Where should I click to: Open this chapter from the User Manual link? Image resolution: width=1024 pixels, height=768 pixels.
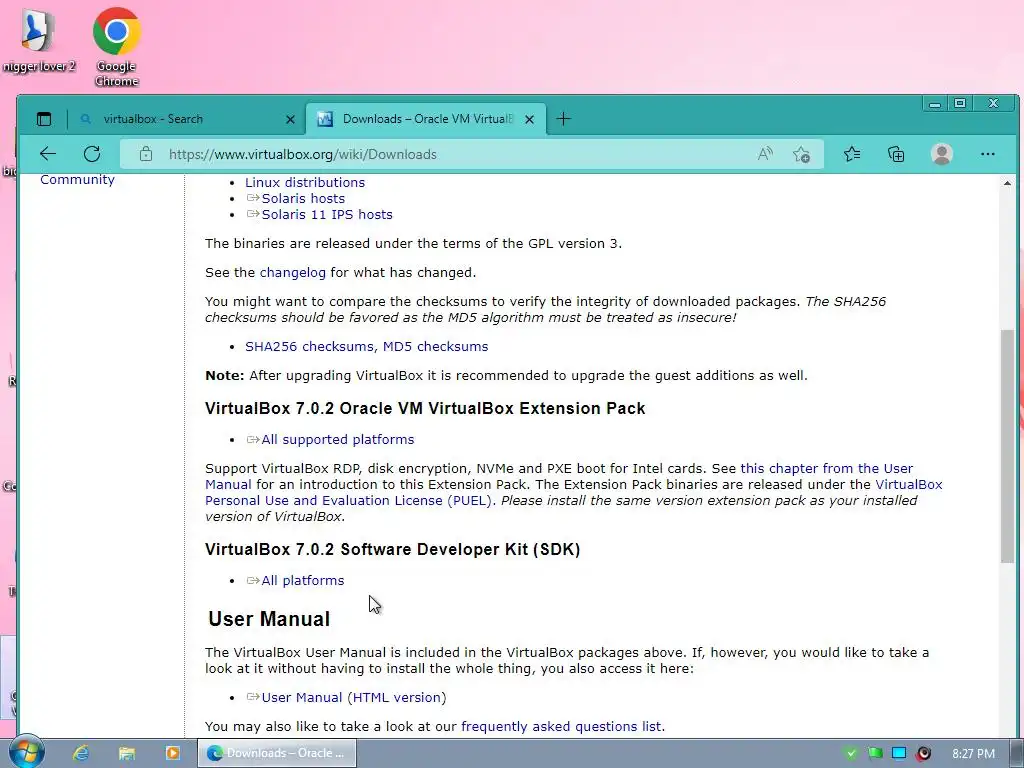tap(826, 468)
